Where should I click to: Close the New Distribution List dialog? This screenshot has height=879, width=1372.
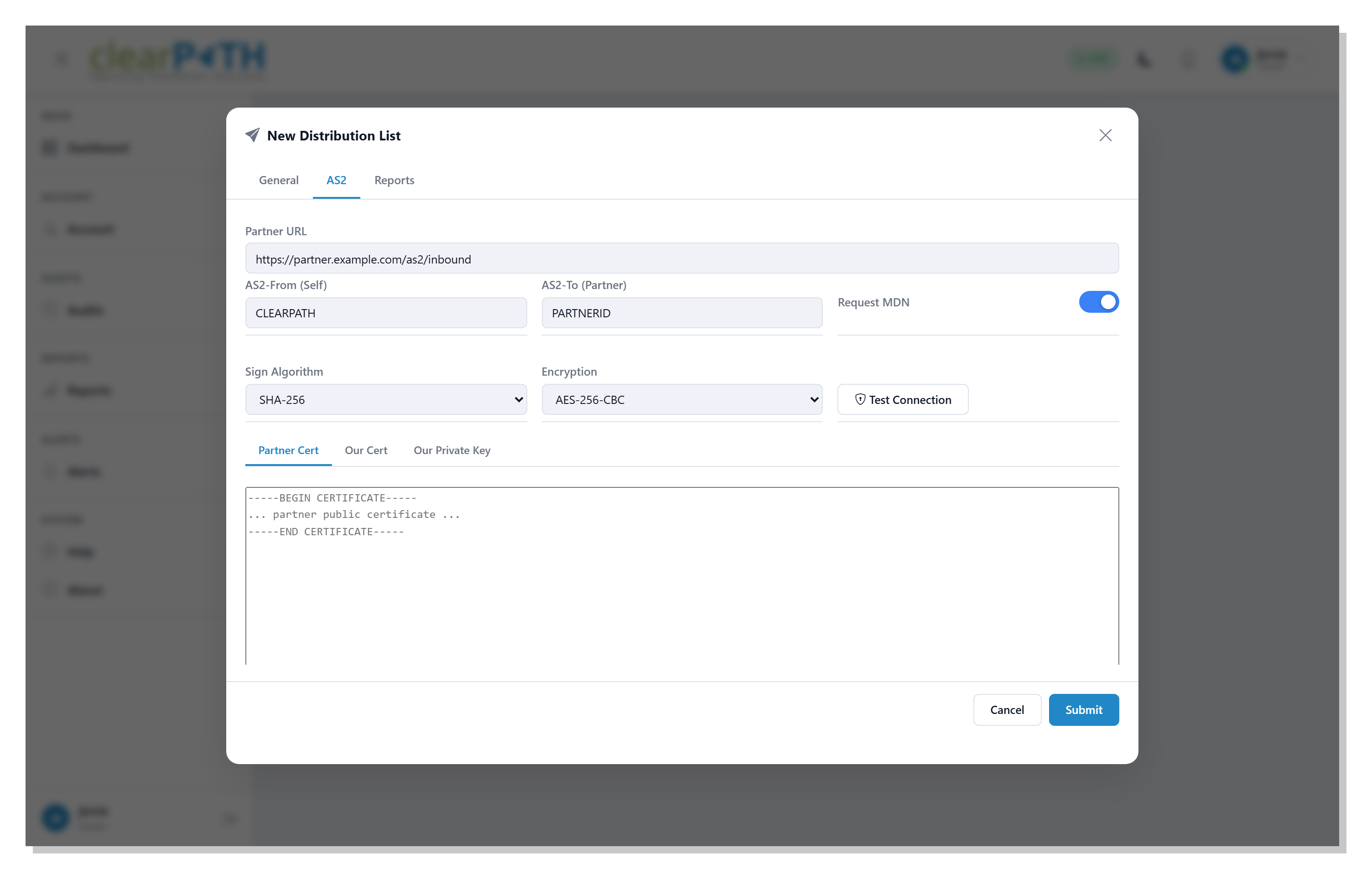coord(1105,135)
